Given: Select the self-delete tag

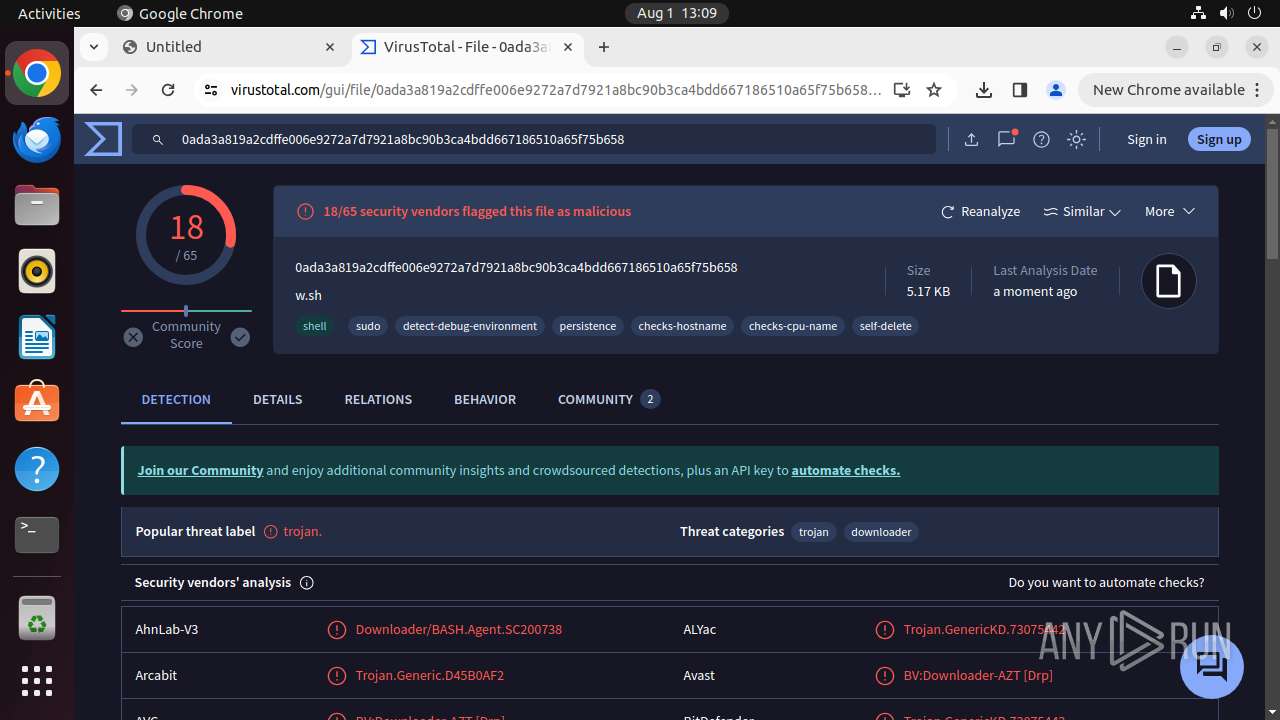Looking at the screenshot, I should click(x=886, y=326).
